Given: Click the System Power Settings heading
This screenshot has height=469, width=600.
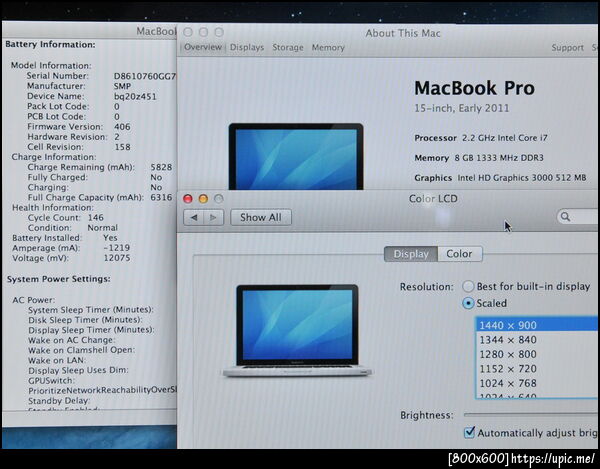Looking at the screenshot, I should [x=59, y=279].
